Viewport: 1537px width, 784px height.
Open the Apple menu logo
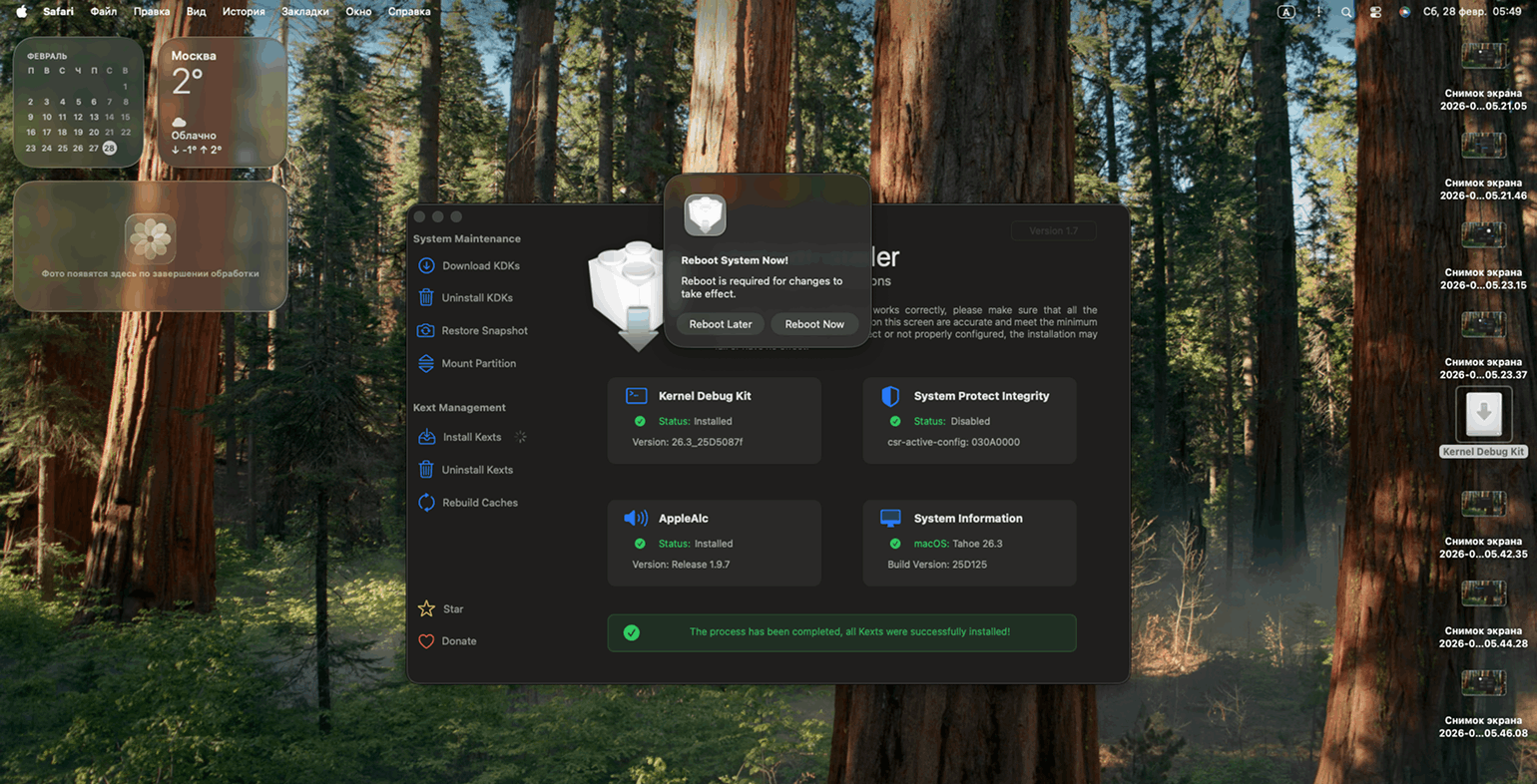click(x=21, y=12)
